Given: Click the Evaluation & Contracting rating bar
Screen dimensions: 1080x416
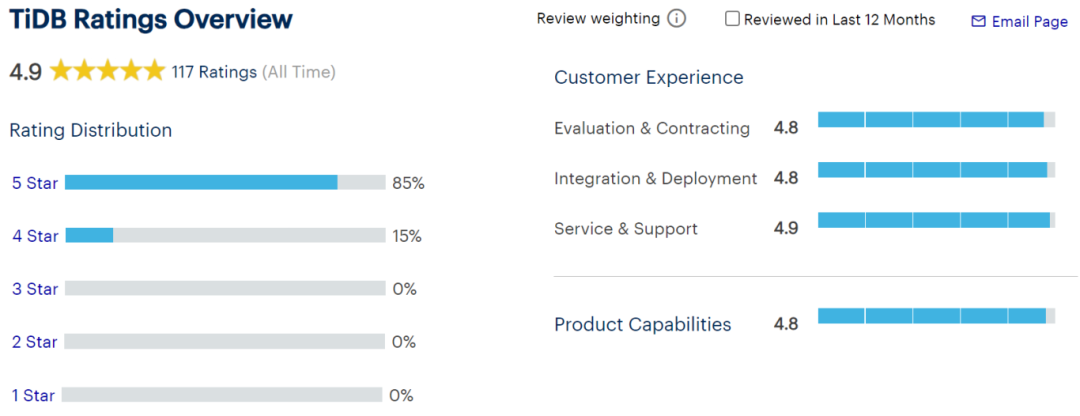Looking at the screenshot, I should tap(936, 120).
